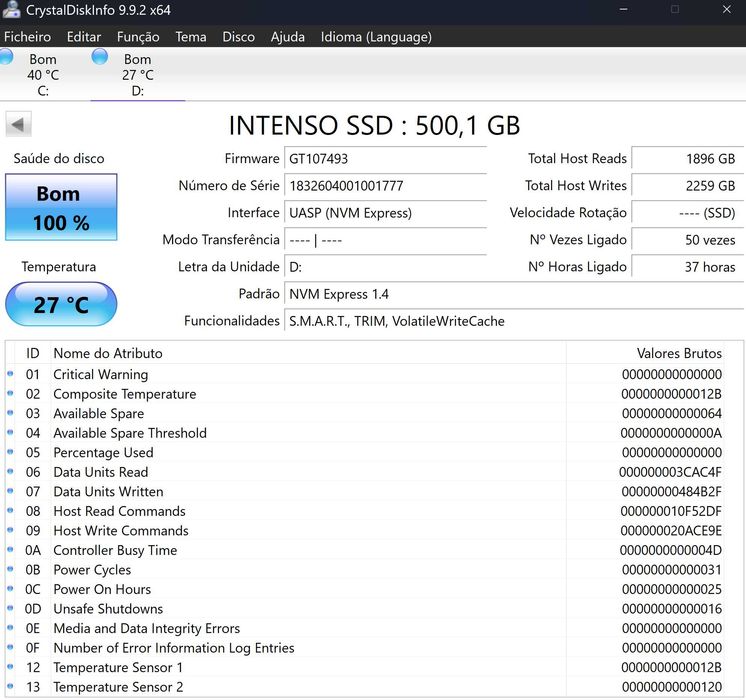Image resolution: width=746 pixels, height=700 pixels.
Task: Open the Tema menu
Action: click(191, 37)
